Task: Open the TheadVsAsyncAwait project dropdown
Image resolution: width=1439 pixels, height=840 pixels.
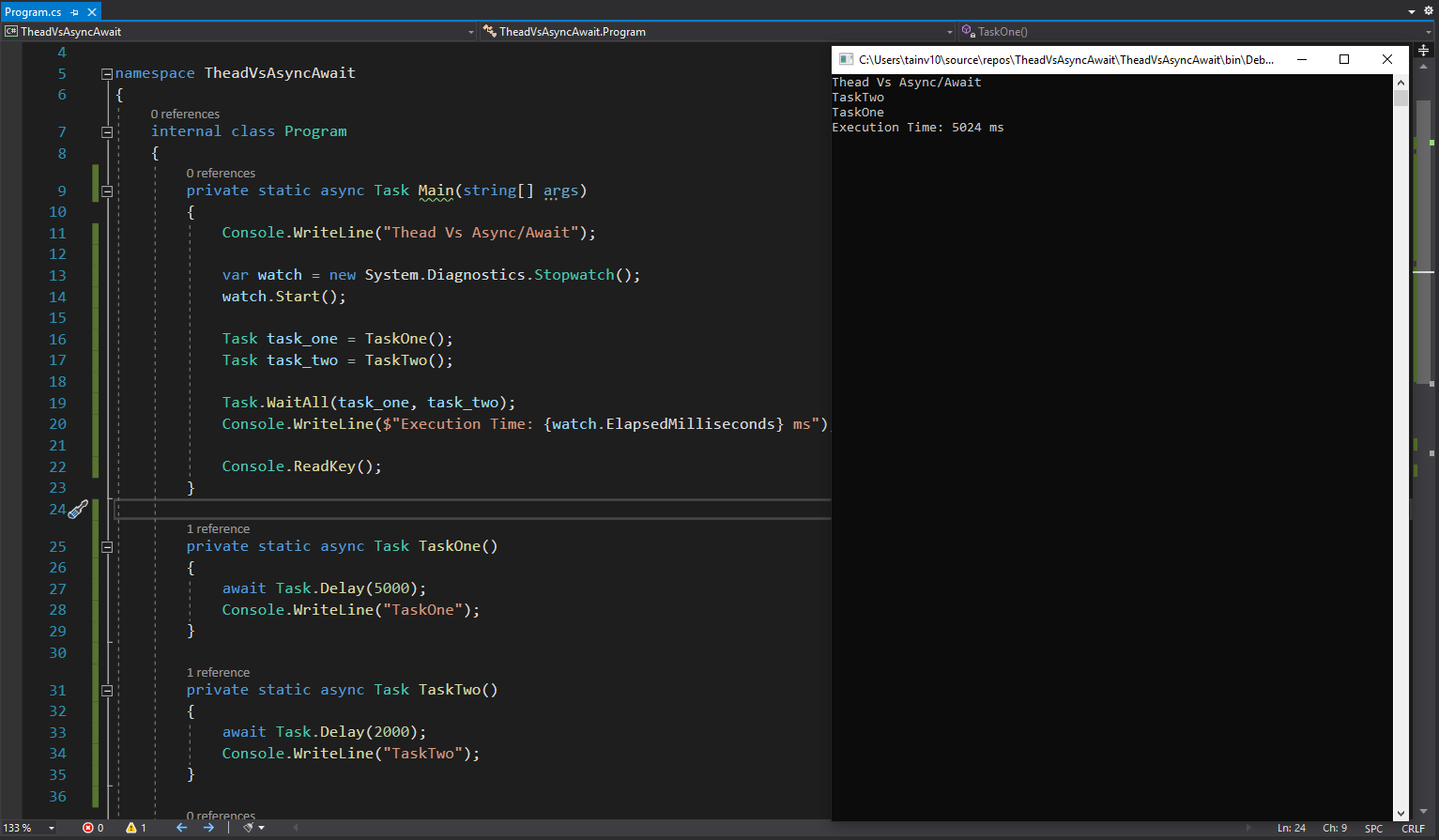Action: [471, 32]
